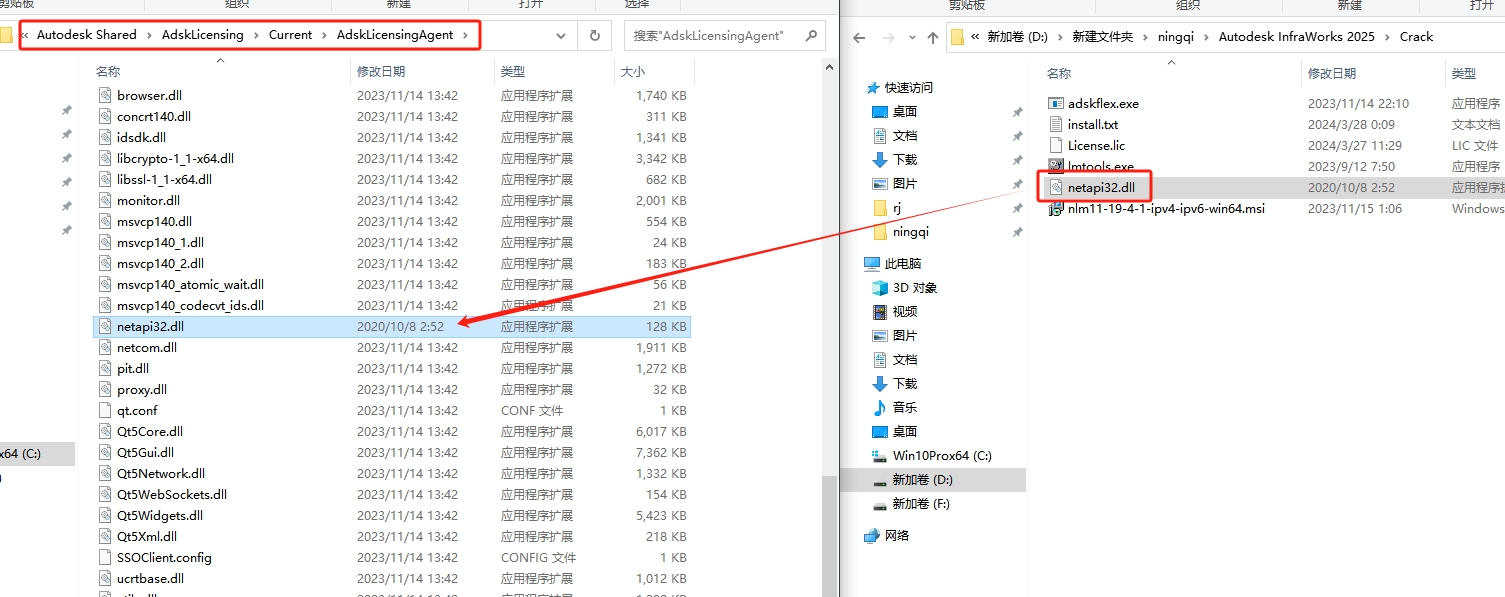The height and width of the screenshot is (597, 1505).
Task: Select the adskflex.exe icon in Crack folder
Action: tap(1055, 103)
